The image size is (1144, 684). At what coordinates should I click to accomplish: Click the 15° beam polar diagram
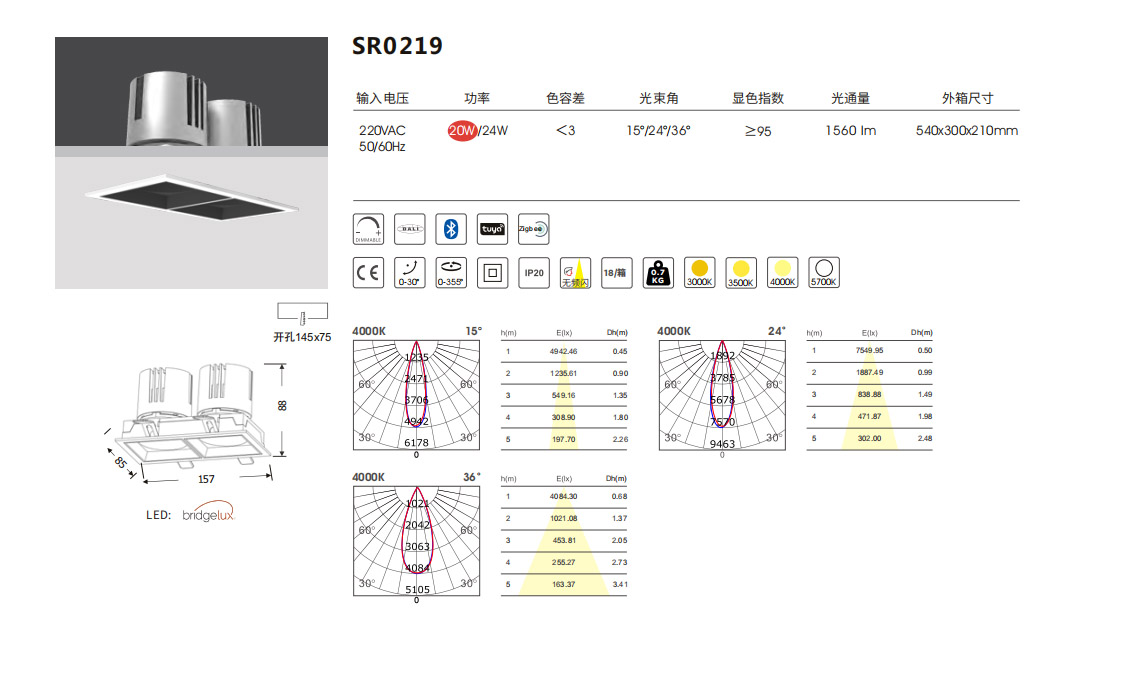click(417, 395)
